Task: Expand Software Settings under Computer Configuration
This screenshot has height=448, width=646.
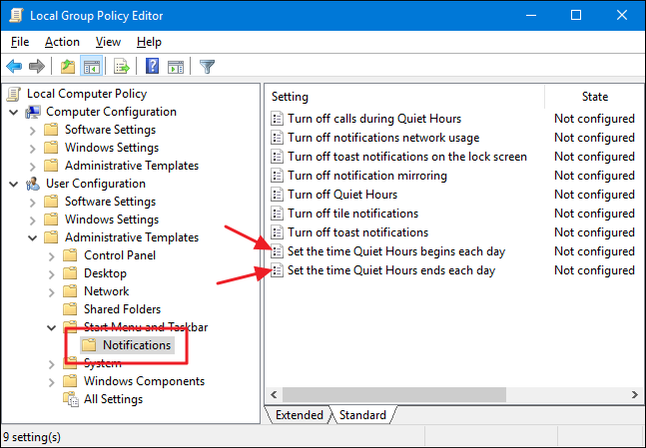Action: pyautogui.click(x=33, y=130)
